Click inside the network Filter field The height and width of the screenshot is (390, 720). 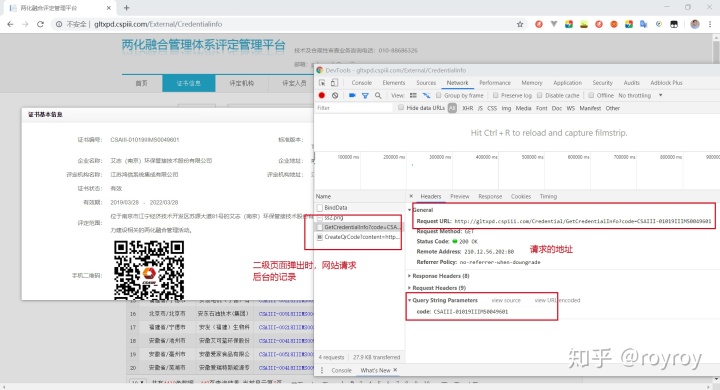tap(354, 108)
